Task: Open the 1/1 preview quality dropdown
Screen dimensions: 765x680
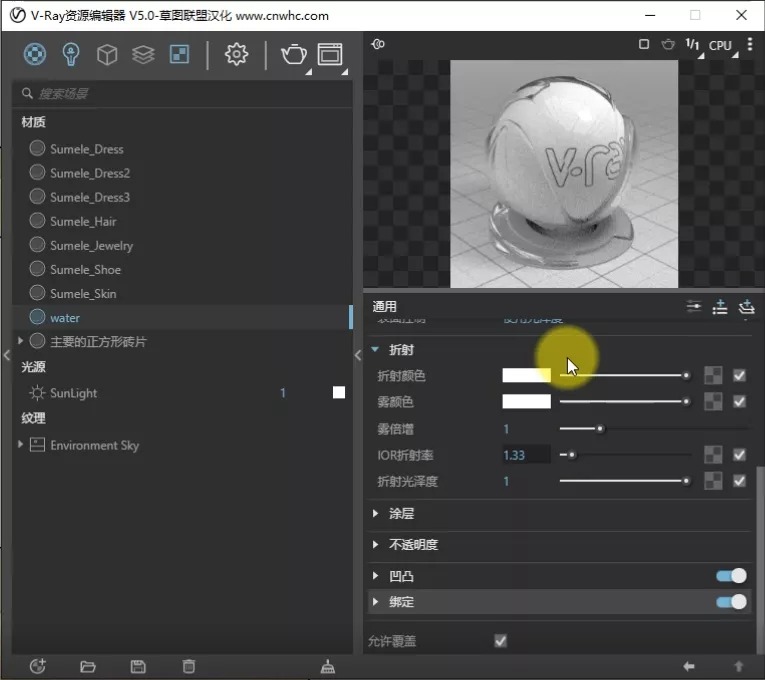Action: 693,45
